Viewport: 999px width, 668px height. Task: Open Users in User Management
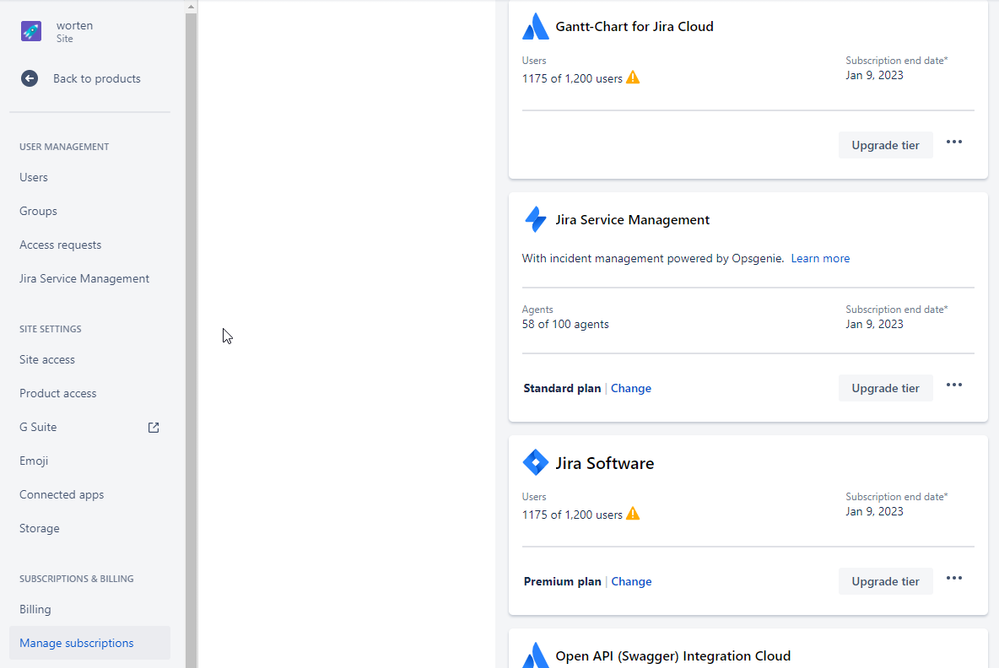pyautogui.click(x=33, y=177)
